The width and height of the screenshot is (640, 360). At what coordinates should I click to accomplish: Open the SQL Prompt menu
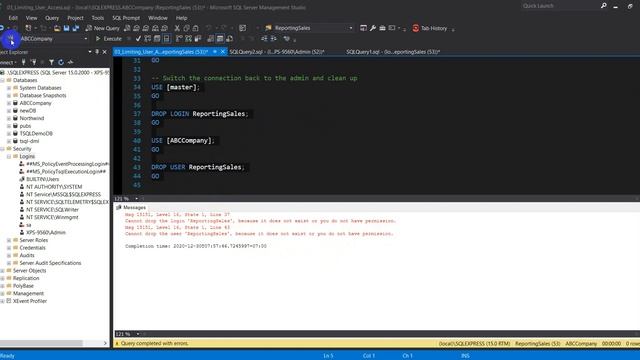[x=126, y=18]
